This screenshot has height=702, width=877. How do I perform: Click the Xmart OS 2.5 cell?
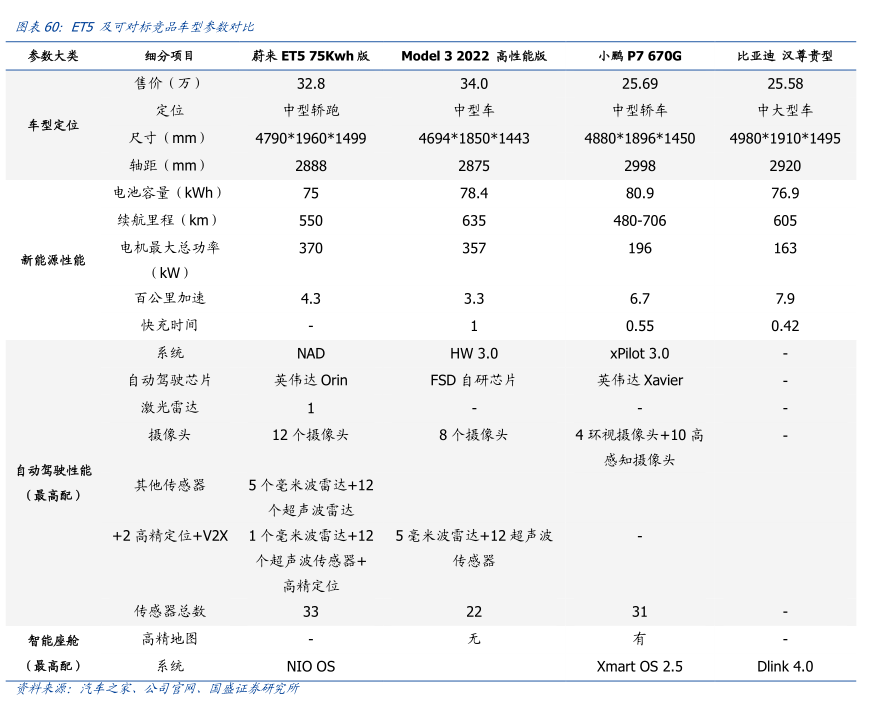pyautogui.click(x=639, y=666)
